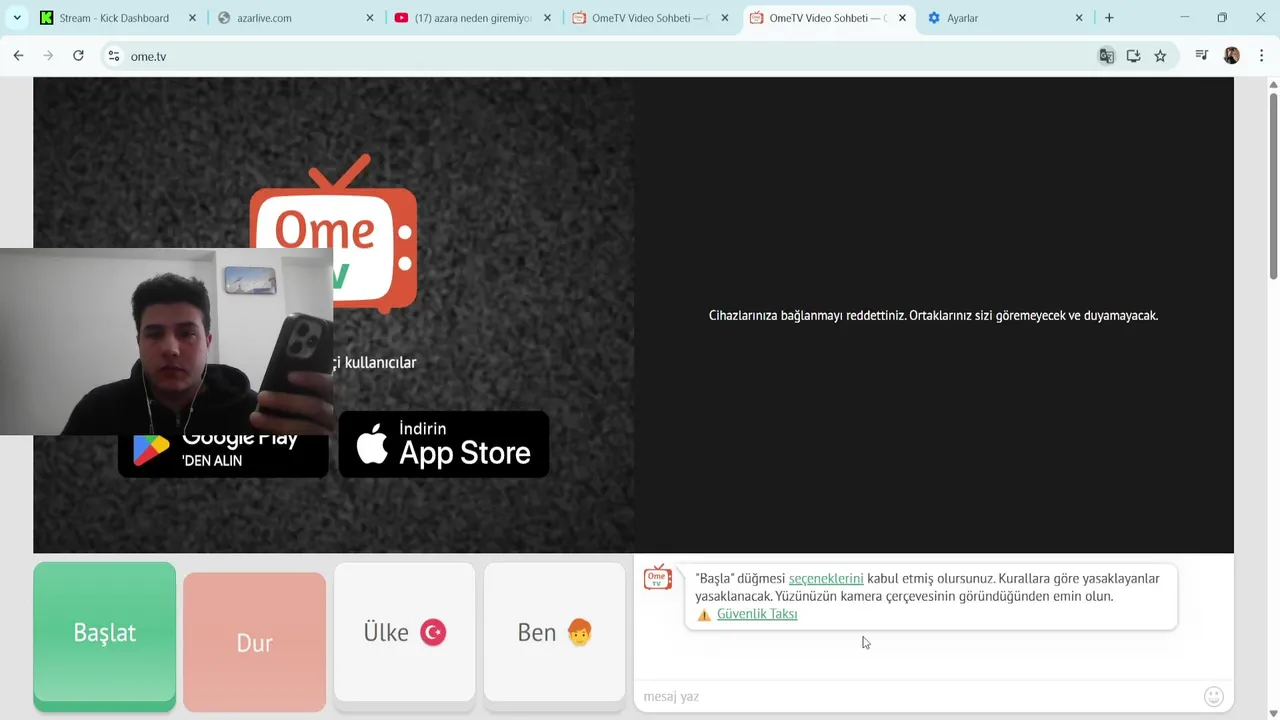Image resolution: width=1280 pixels, height=720 pixels.
Task: Open a new browser tab
Action: (x=1109, y=18)
